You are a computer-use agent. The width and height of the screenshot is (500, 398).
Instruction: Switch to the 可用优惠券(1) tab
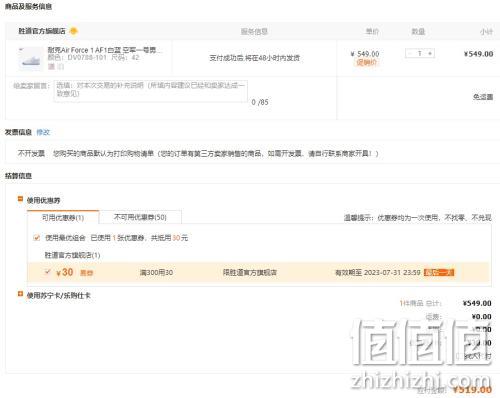pos(63,218)
